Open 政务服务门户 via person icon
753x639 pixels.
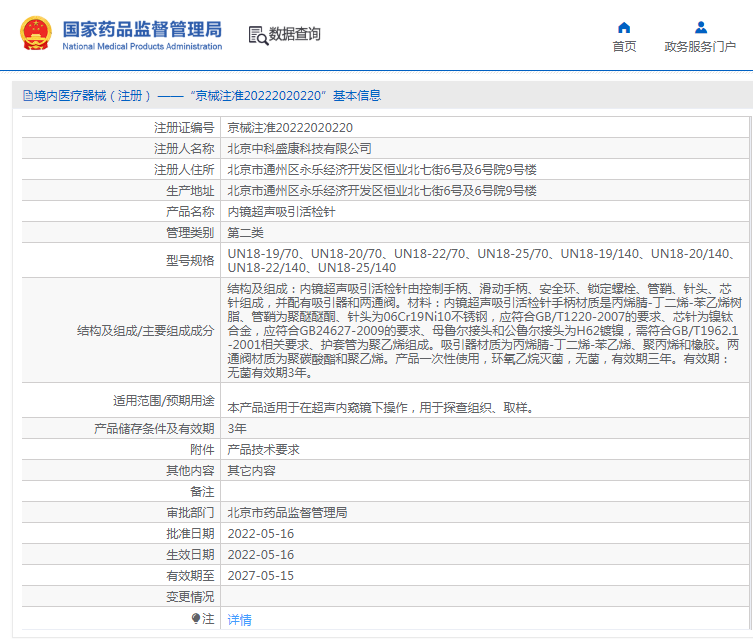pos(701,27)
